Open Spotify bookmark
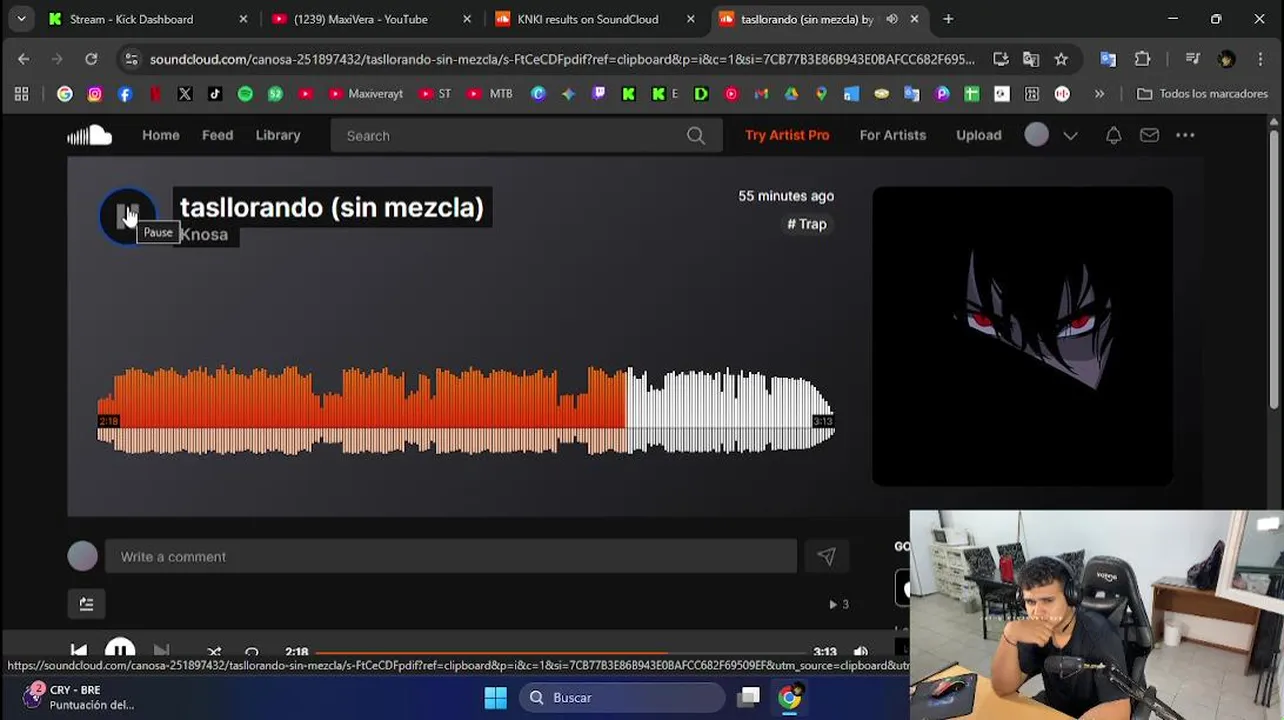The image size is (1284, 720). (245, 94)
